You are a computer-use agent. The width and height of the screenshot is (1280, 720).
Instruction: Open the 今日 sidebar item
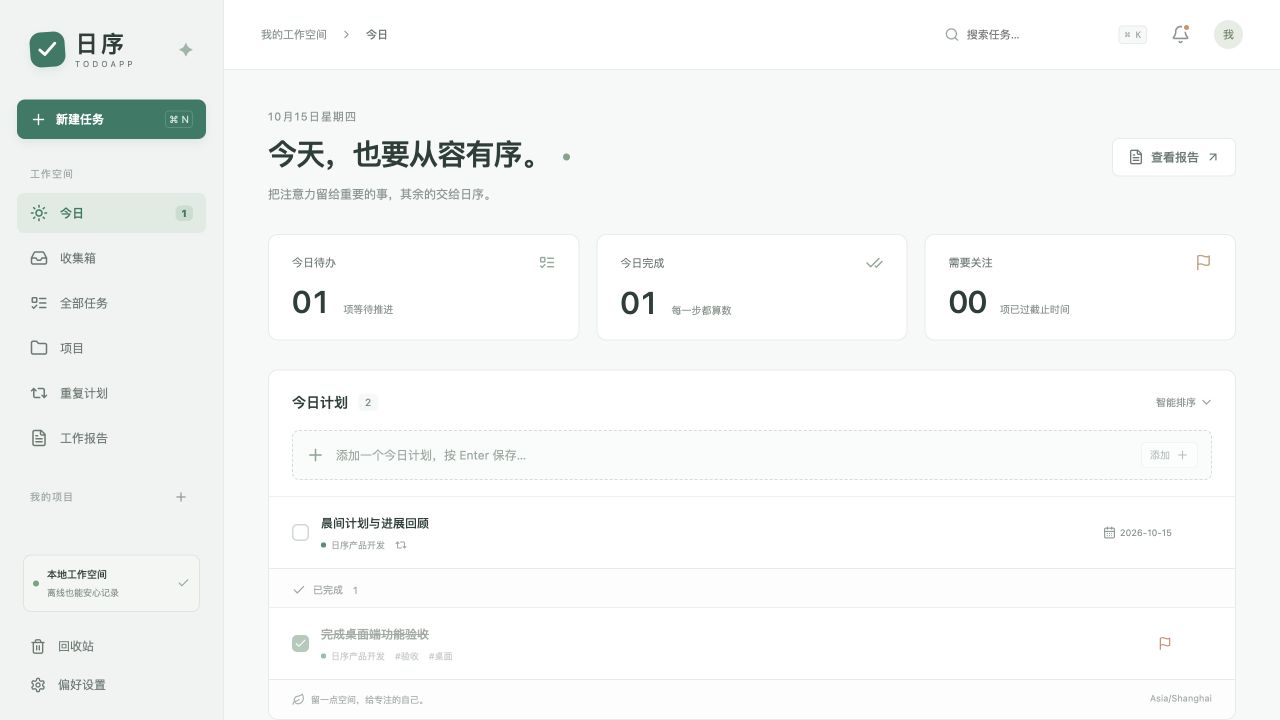tap(111, 213)
